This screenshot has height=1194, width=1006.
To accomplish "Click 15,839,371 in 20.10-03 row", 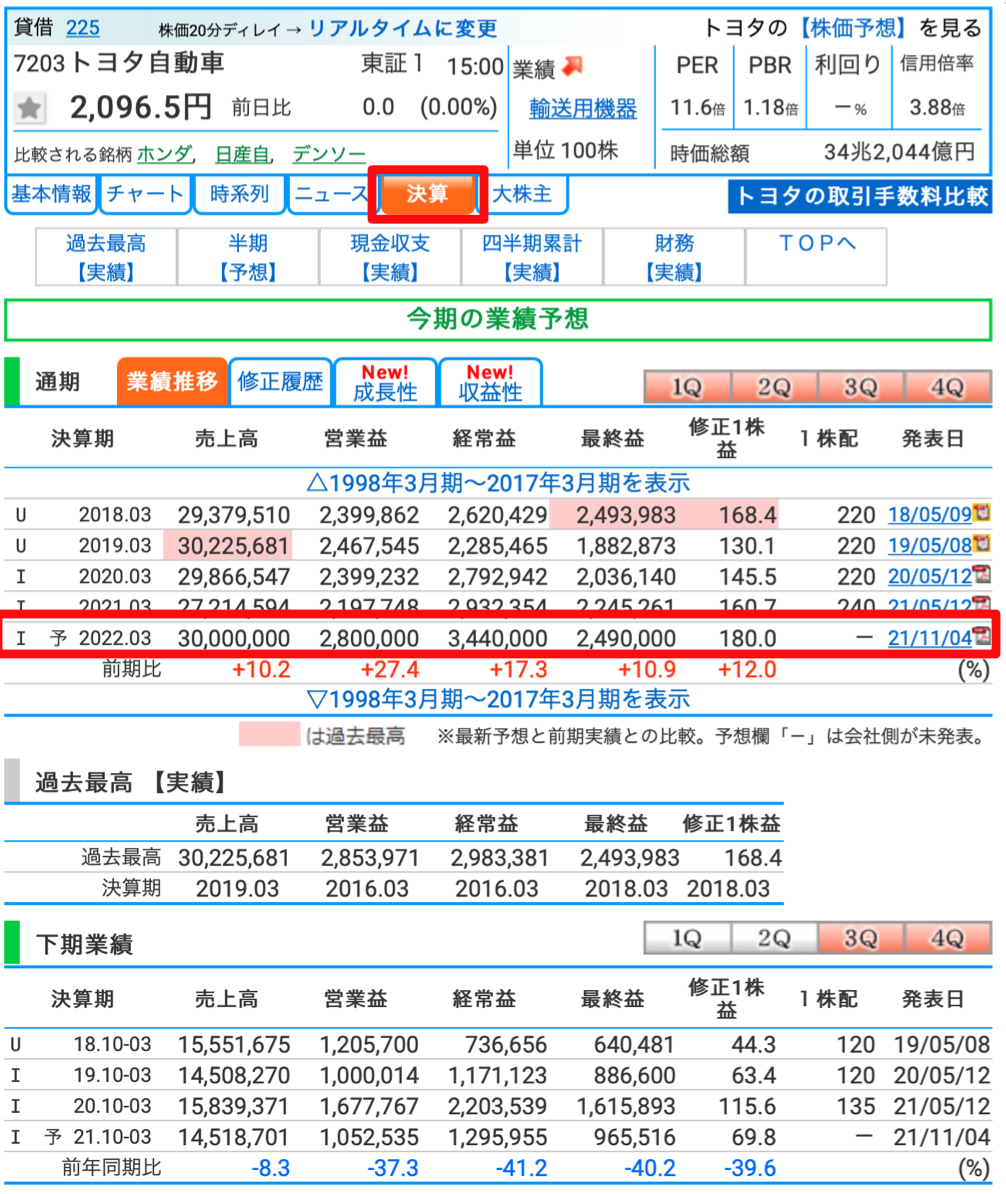I will tap(234, 1106).
